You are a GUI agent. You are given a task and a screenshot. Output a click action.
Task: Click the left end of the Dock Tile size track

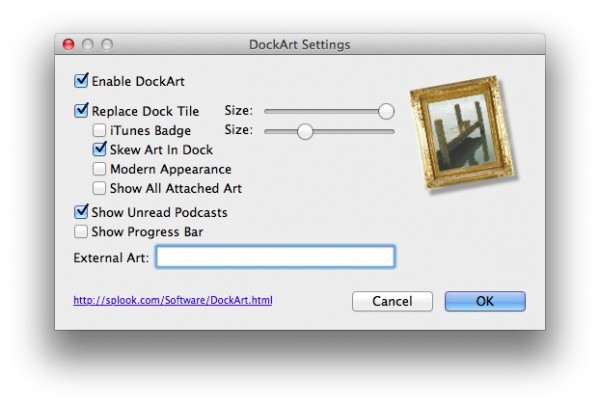[x=268, y=111]
